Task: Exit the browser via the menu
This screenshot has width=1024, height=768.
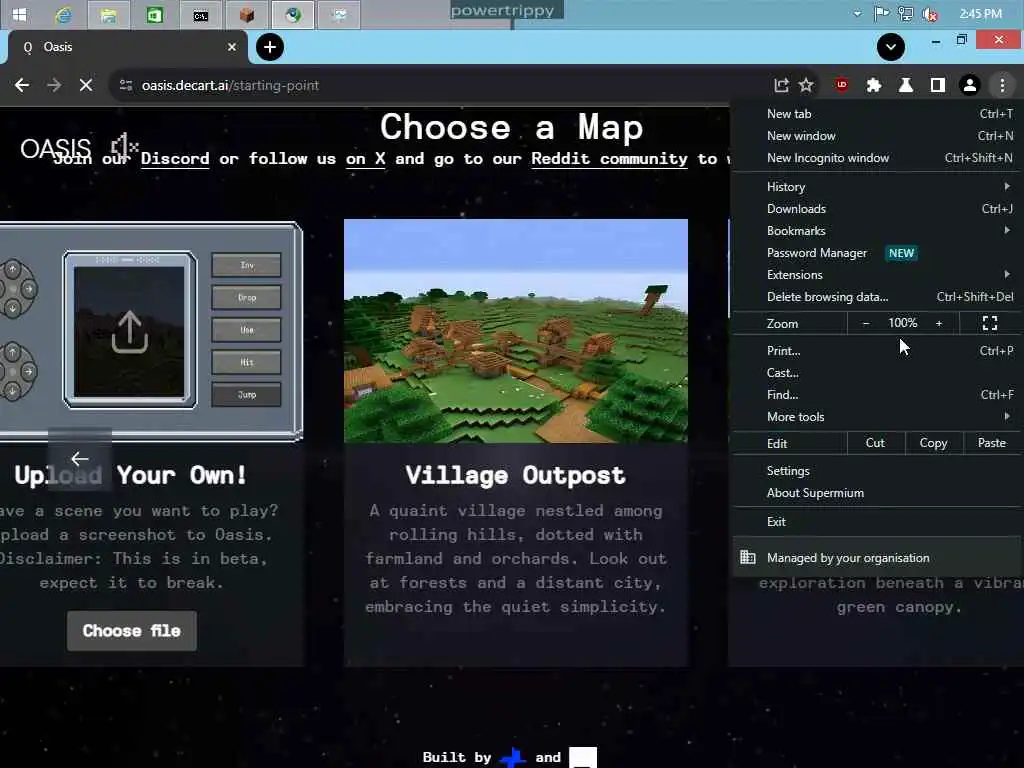Action: tap(878, 522)
